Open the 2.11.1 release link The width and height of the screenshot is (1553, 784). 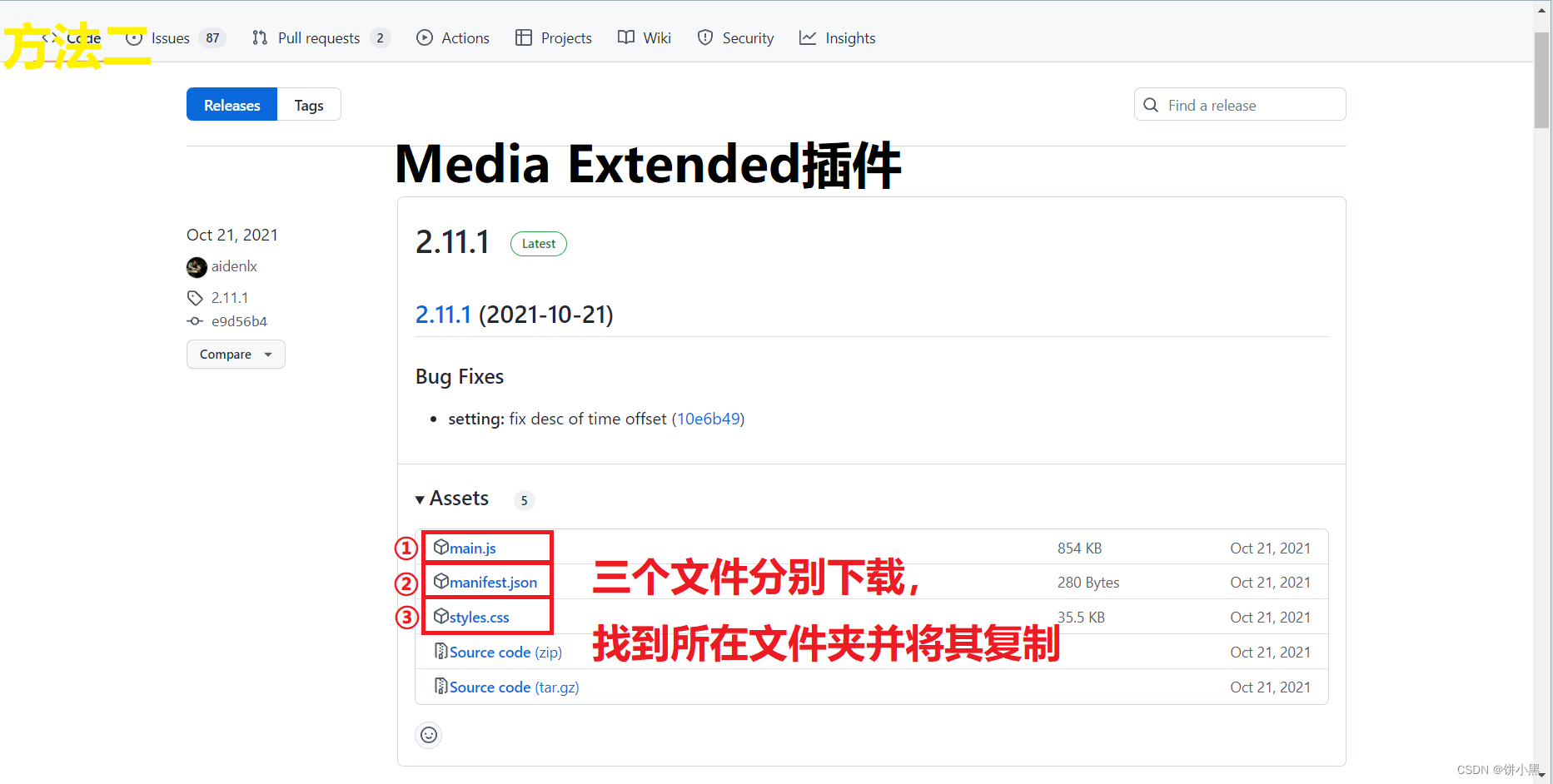(x=442, y=314)
